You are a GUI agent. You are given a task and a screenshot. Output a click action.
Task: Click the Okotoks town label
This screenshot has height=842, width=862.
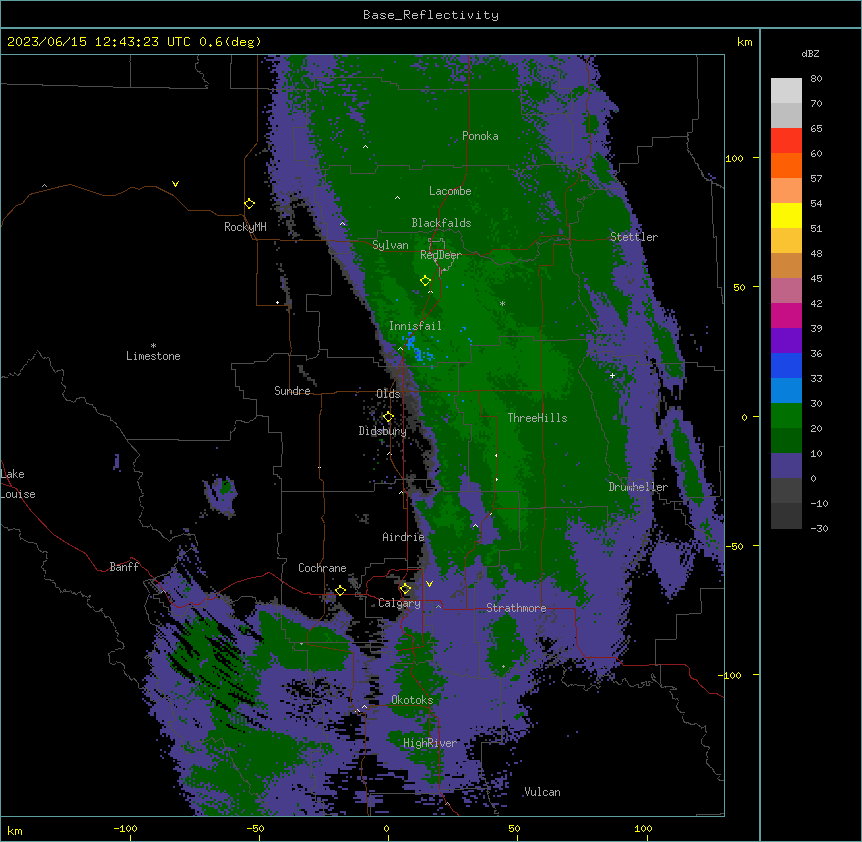412,700
